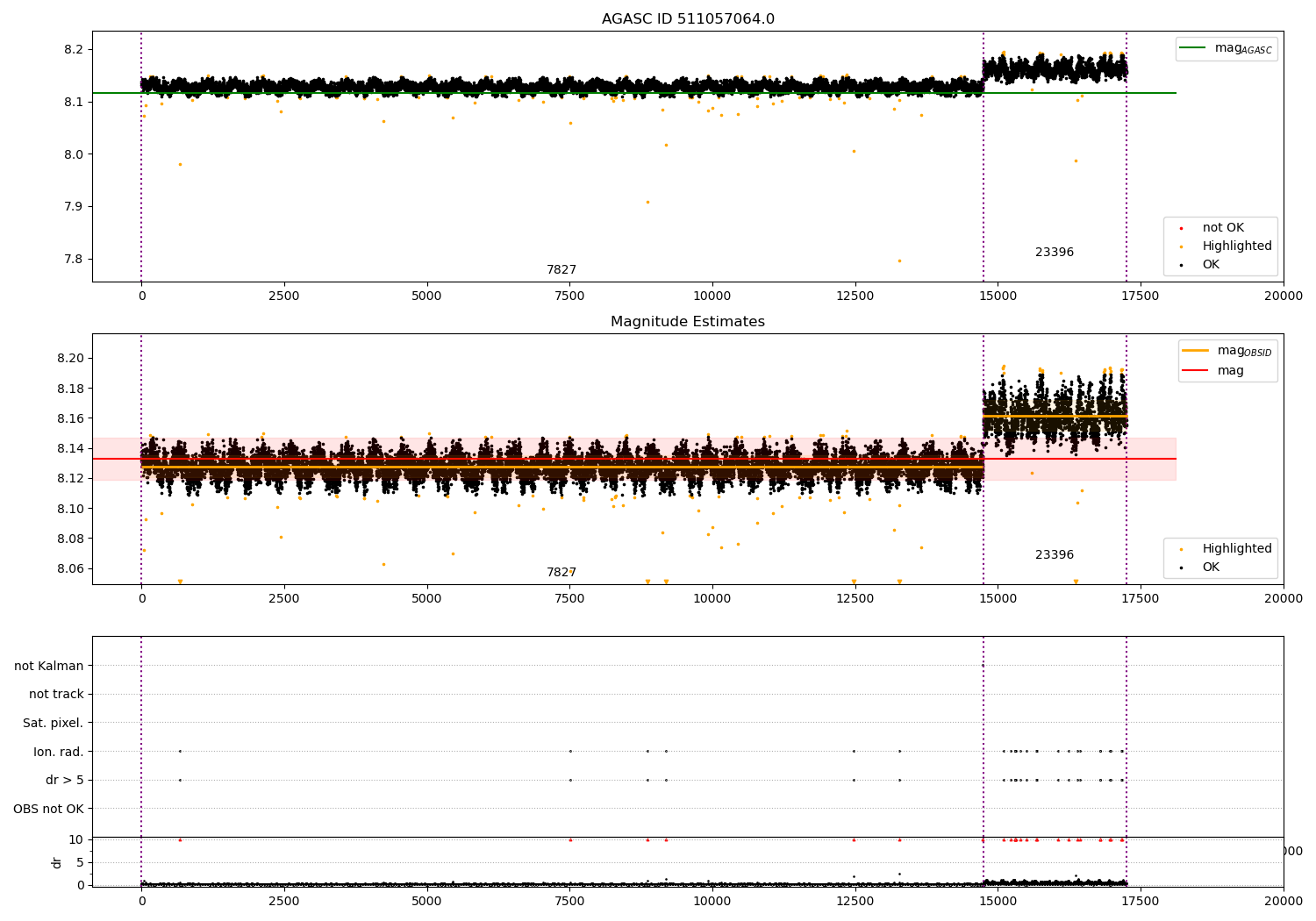1316x921 pixels.
Task: Click the '23396' obsid label in top plot
Action: click(x=1055, y=253)
